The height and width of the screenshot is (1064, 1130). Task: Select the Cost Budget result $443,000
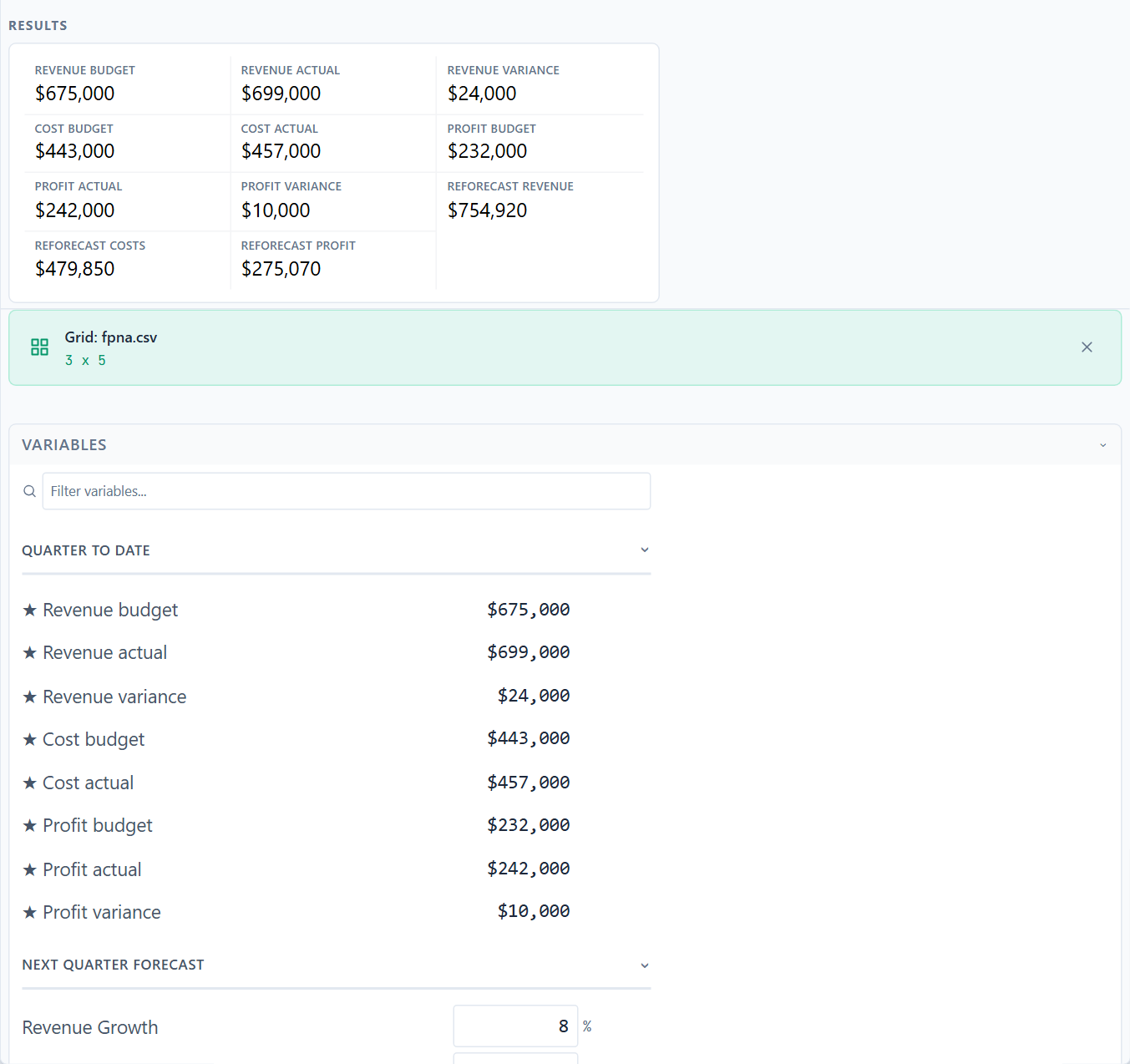click(75, 151)
